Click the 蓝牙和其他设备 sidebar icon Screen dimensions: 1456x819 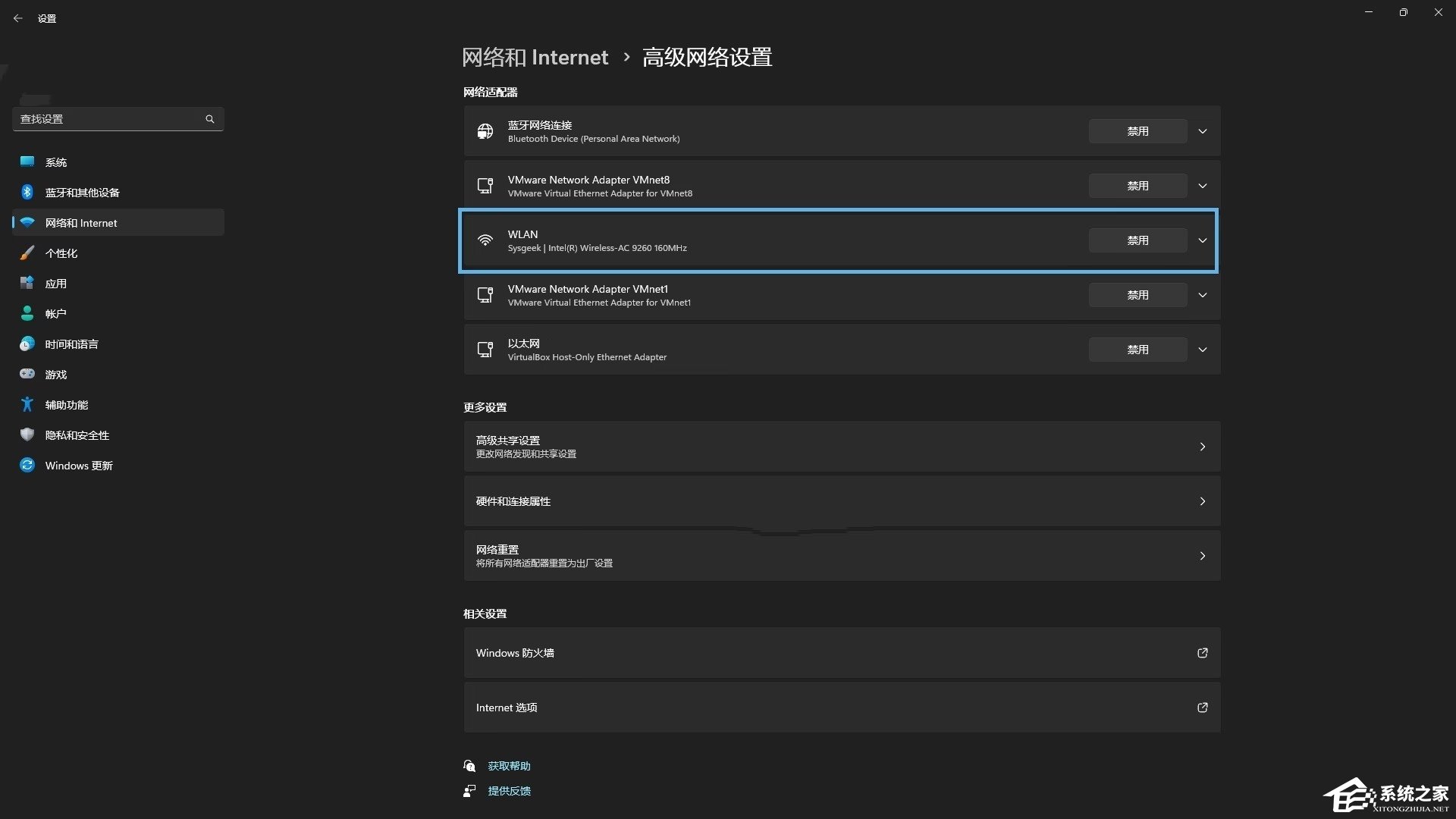click(x=28, y=192)
